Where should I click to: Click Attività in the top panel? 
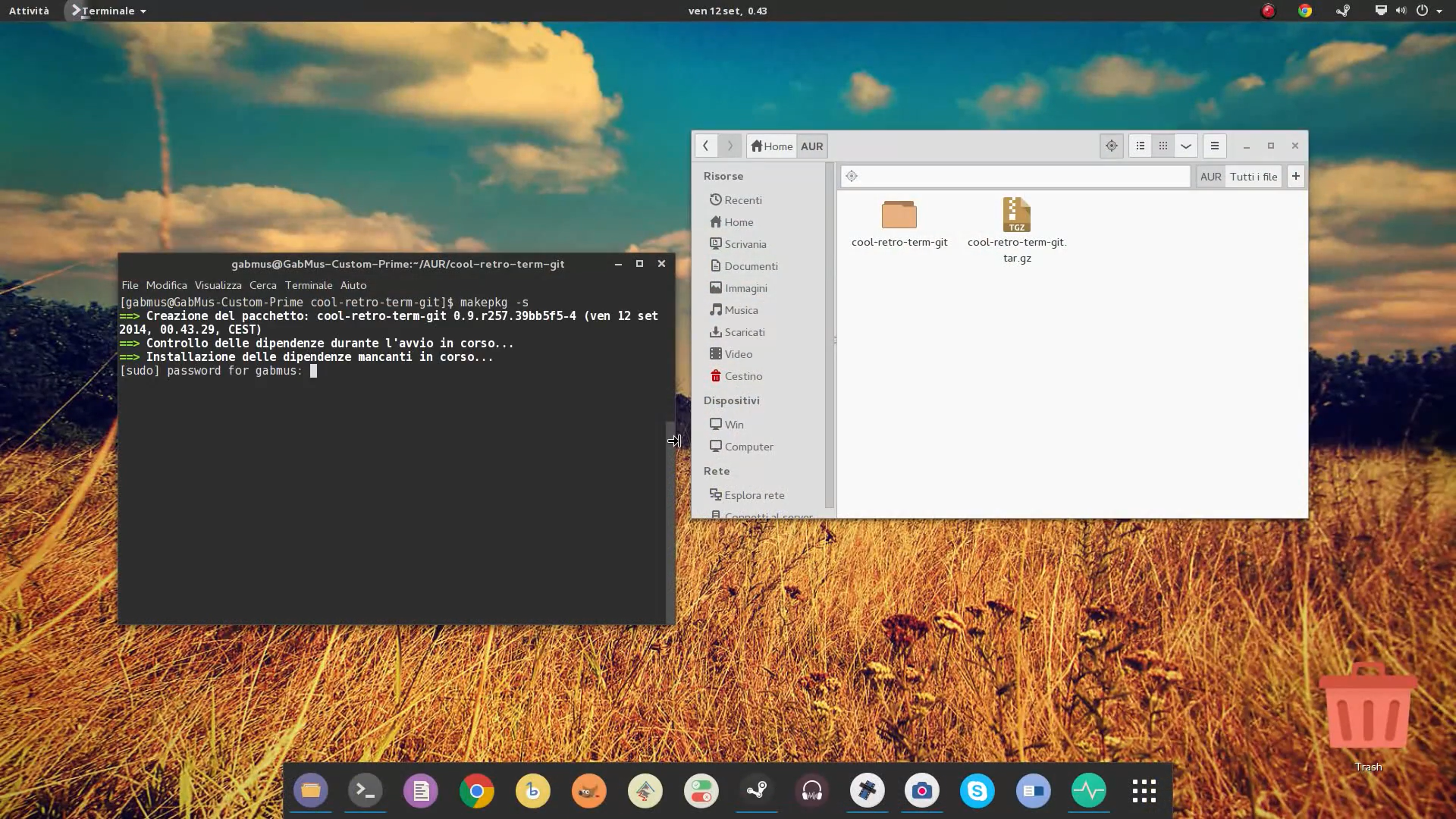click(29, 11)
